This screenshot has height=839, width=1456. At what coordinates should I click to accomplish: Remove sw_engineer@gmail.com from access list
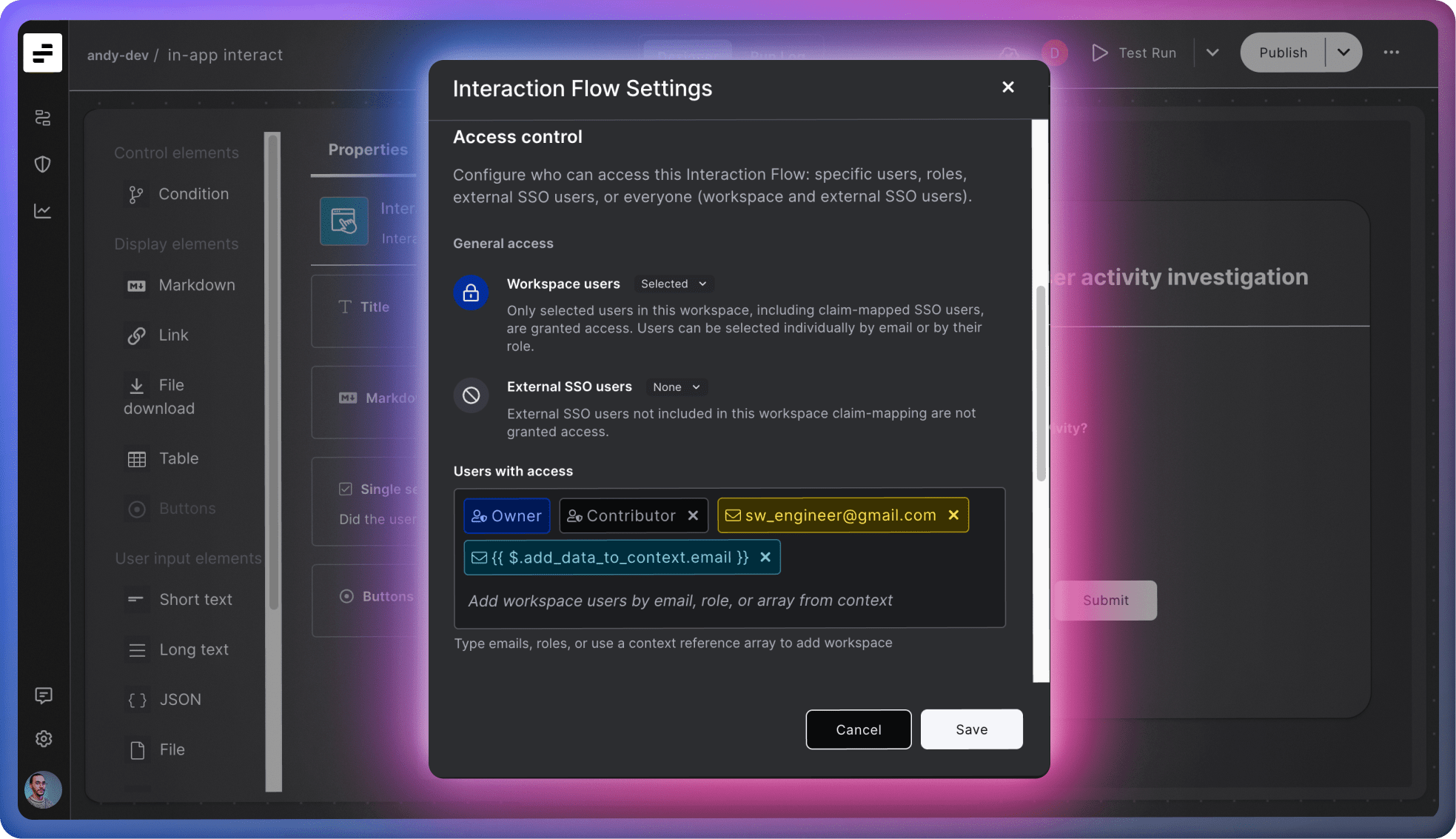click(x=953, y=515)
